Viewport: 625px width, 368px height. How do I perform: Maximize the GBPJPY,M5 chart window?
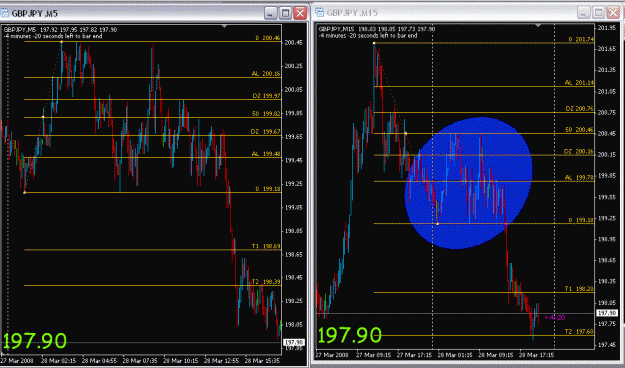click(x=285, y=13)
